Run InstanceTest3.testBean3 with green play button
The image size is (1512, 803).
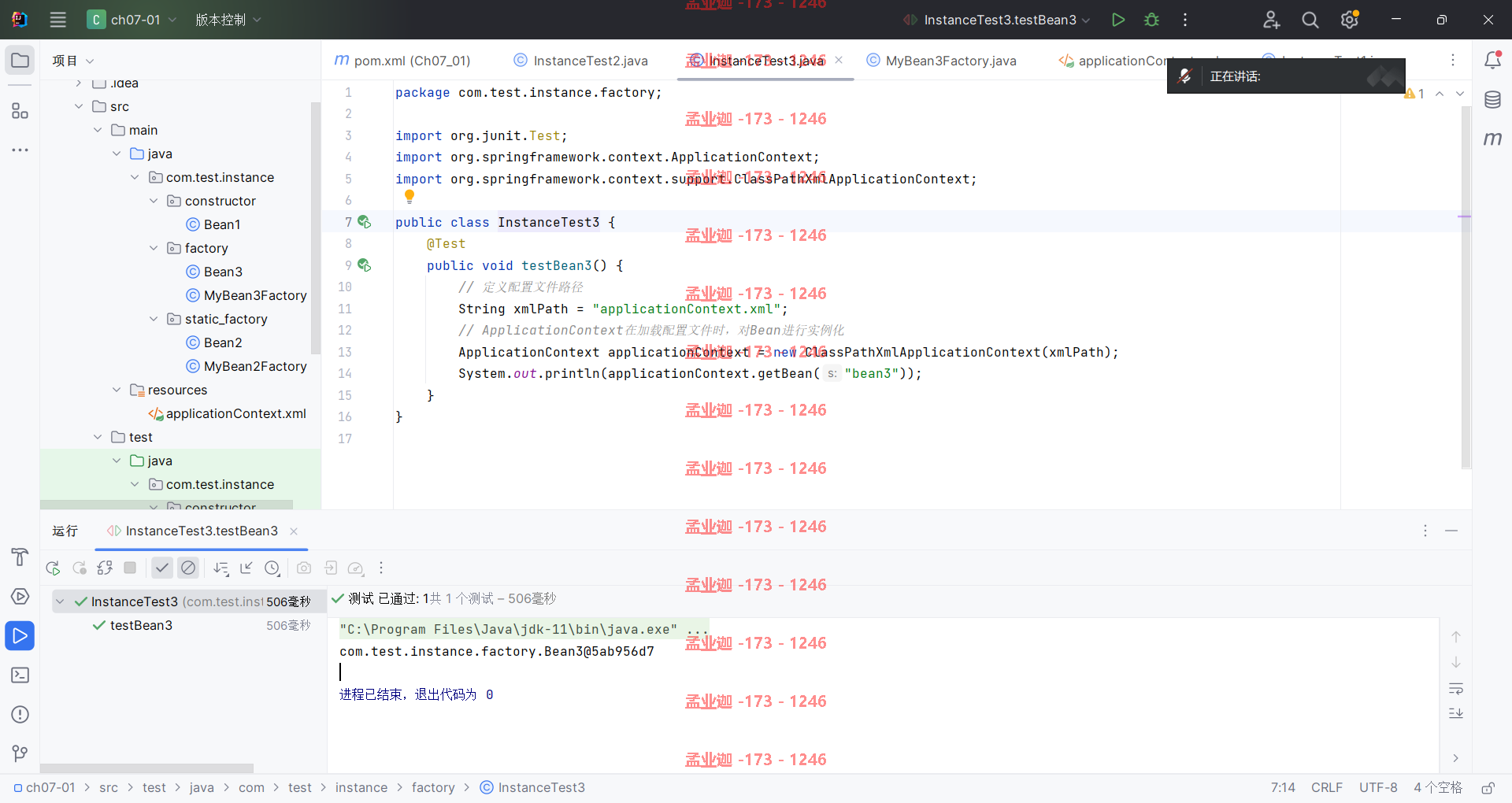1117,20
